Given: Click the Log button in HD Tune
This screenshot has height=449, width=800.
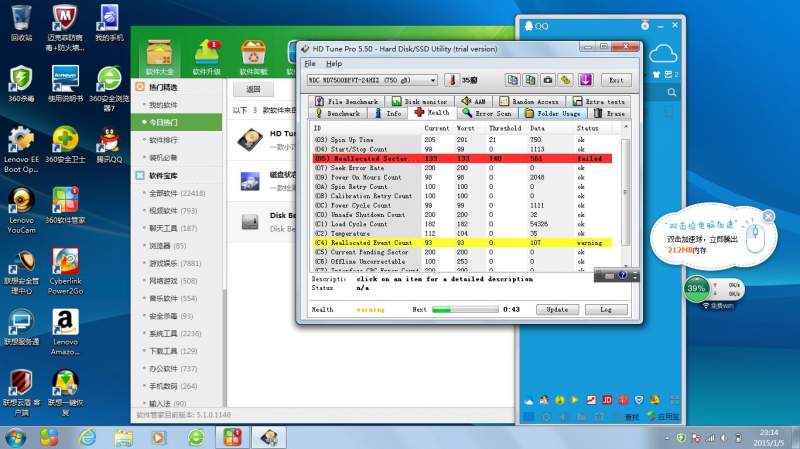Looking at the screenshot, I should (x=606, y=310).
